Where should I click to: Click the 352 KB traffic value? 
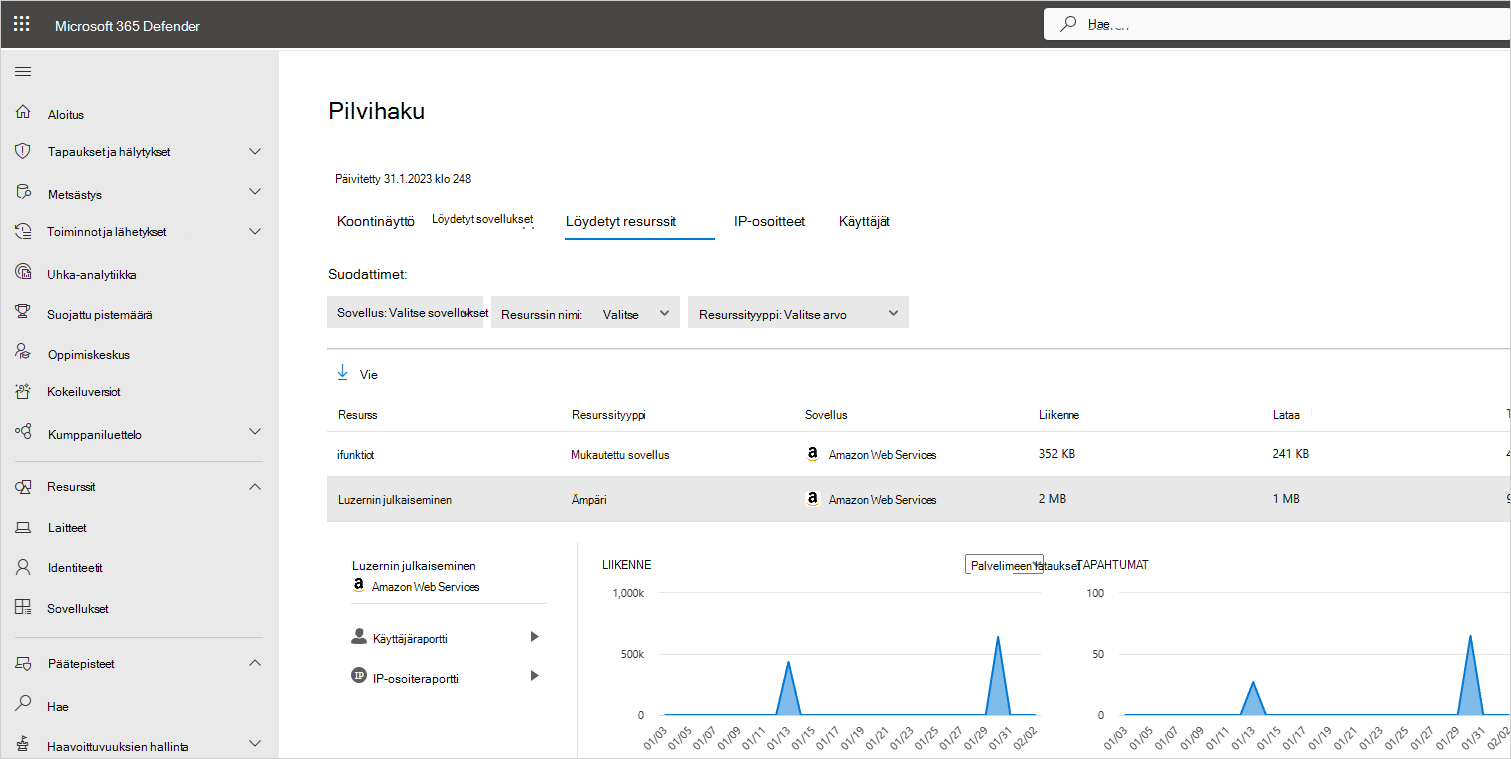pos(1057,454)
